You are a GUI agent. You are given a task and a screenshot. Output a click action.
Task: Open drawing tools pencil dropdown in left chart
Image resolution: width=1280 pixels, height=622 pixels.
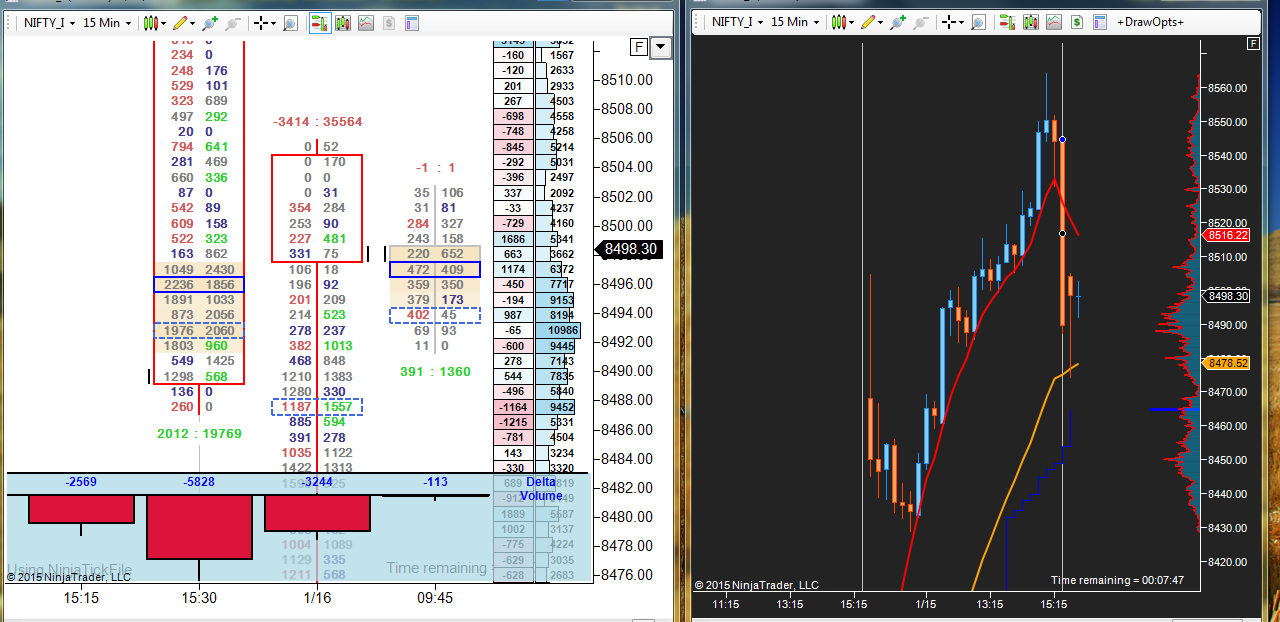pyautogui.click(x=184, y=22)
